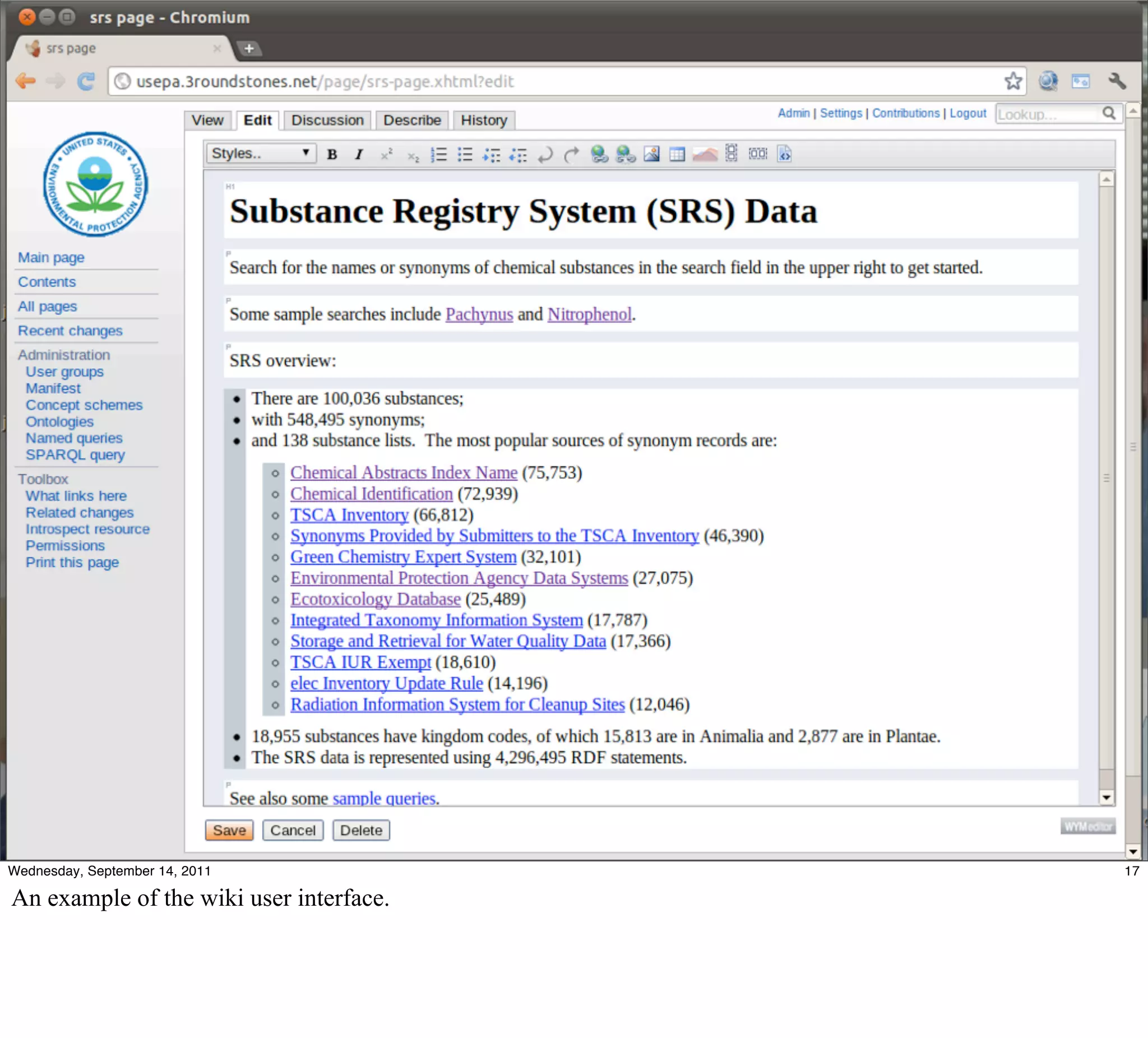Screen dimensions: 1148x1038
Task: Toggle italic formatting
Action: 359,154
